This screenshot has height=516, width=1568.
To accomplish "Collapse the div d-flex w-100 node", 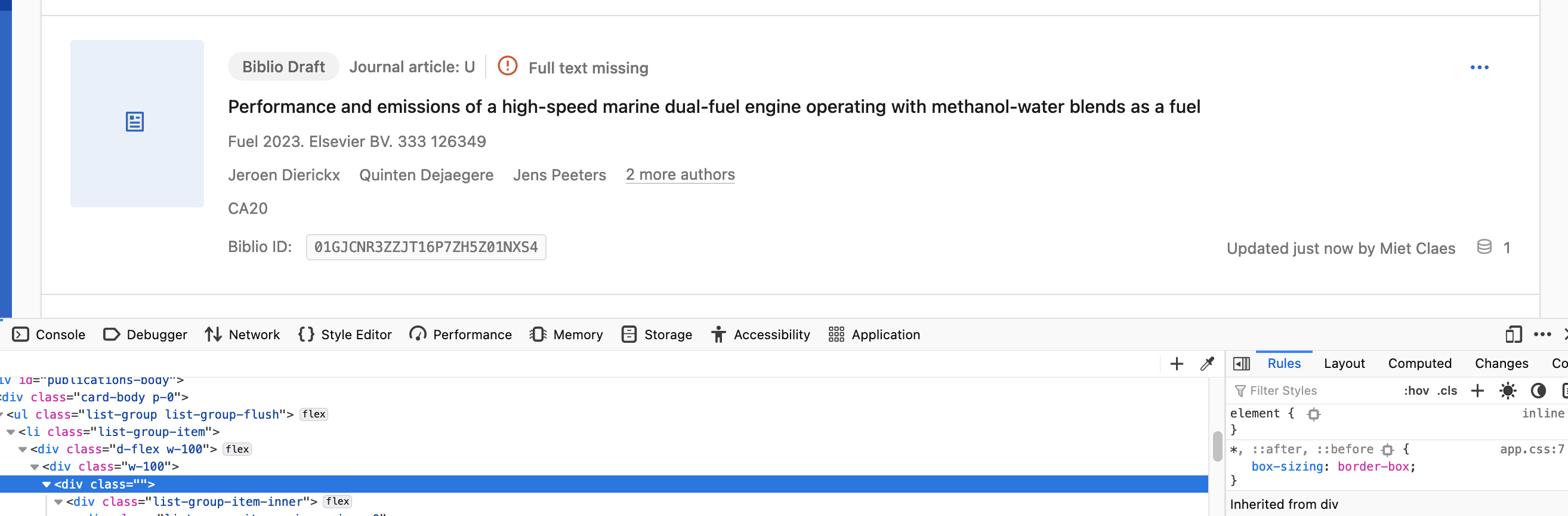I will 23,450.
